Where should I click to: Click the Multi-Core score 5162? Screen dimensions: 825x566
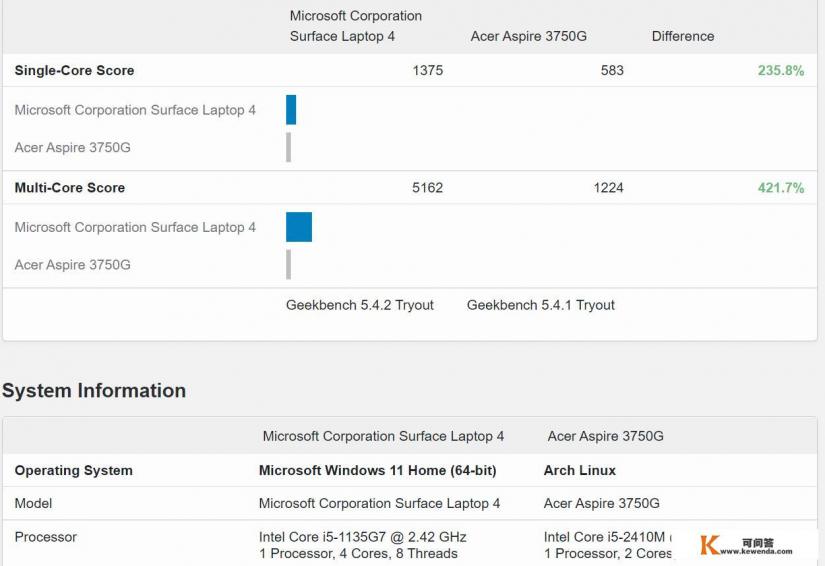(x=427, y=188)
